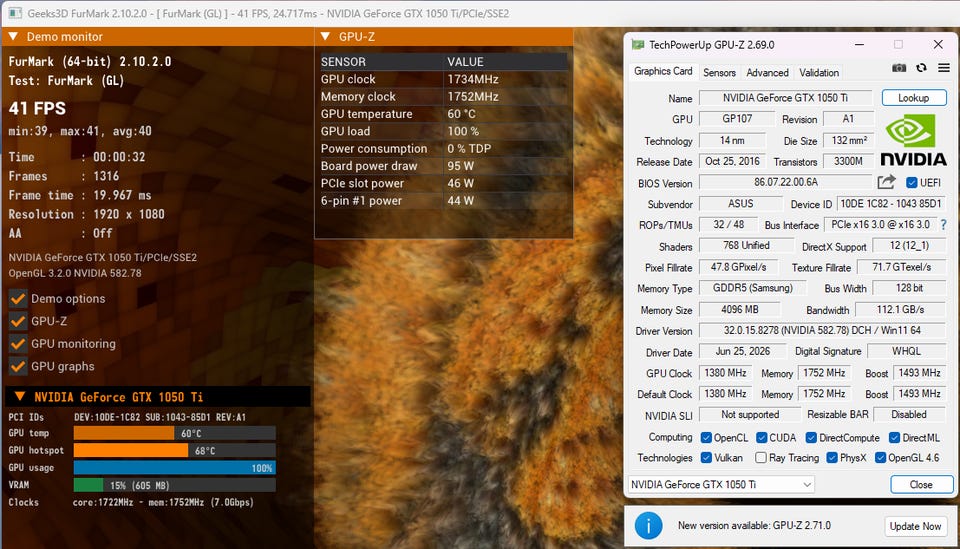Open GPU-Z hamburger menu
Image resolution: width=960 pixels, height=549 pixels.
pyautogui.click(x=944, y=68)
